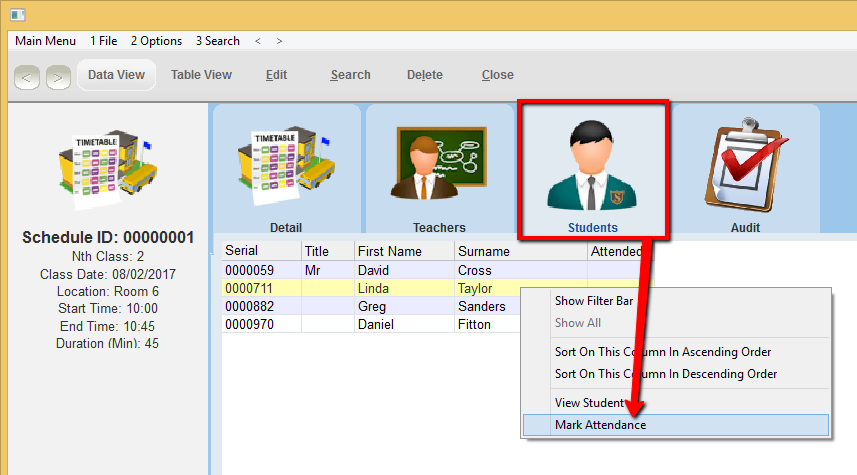
Task: Select the David Cross student row
Action: point(400,270)
